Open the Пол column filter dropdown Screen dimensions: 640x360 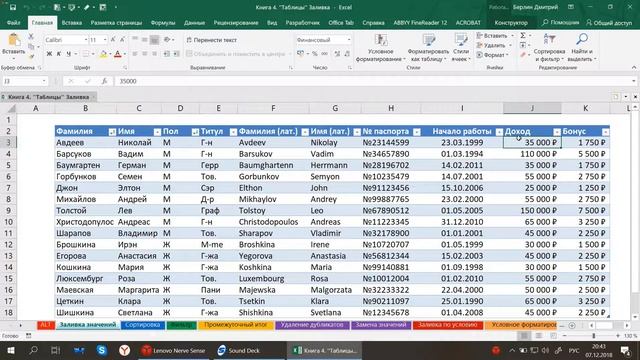click(195, 132)
